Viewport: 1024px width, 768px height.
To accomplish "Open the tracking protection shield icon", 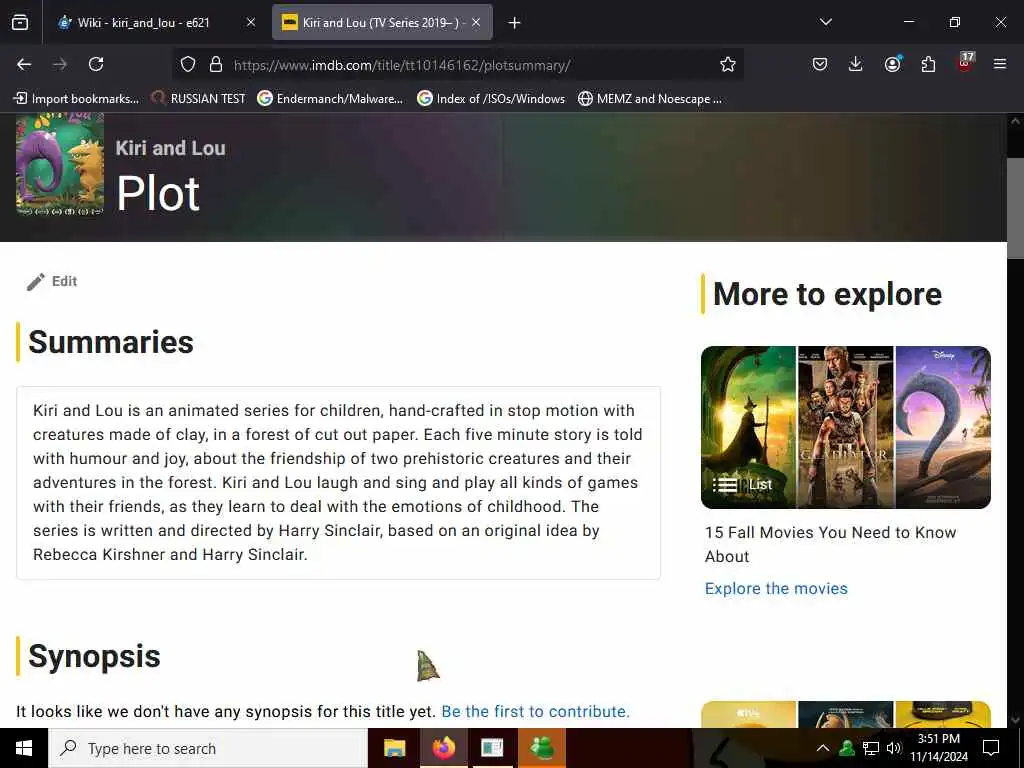I will (188, 64).
